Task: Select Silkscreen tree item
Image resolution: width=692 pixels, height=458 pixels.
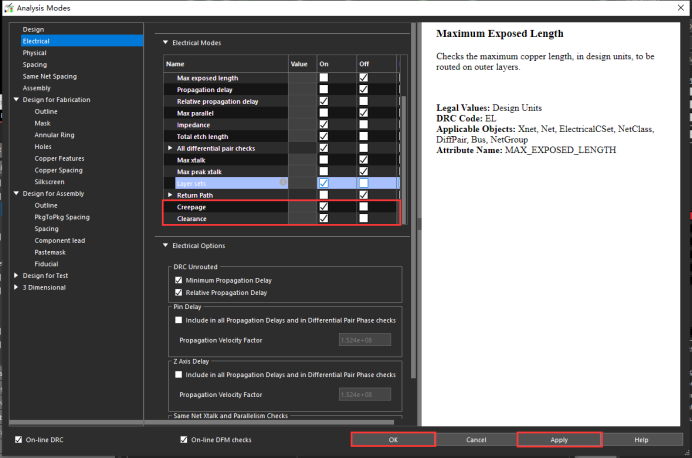Action: 49,182
